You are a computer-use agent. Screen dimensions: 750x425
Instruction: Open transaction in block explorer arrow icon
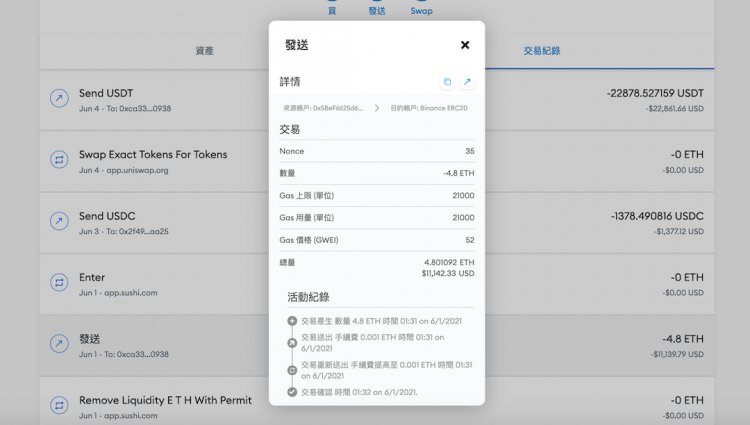point(466,82)
